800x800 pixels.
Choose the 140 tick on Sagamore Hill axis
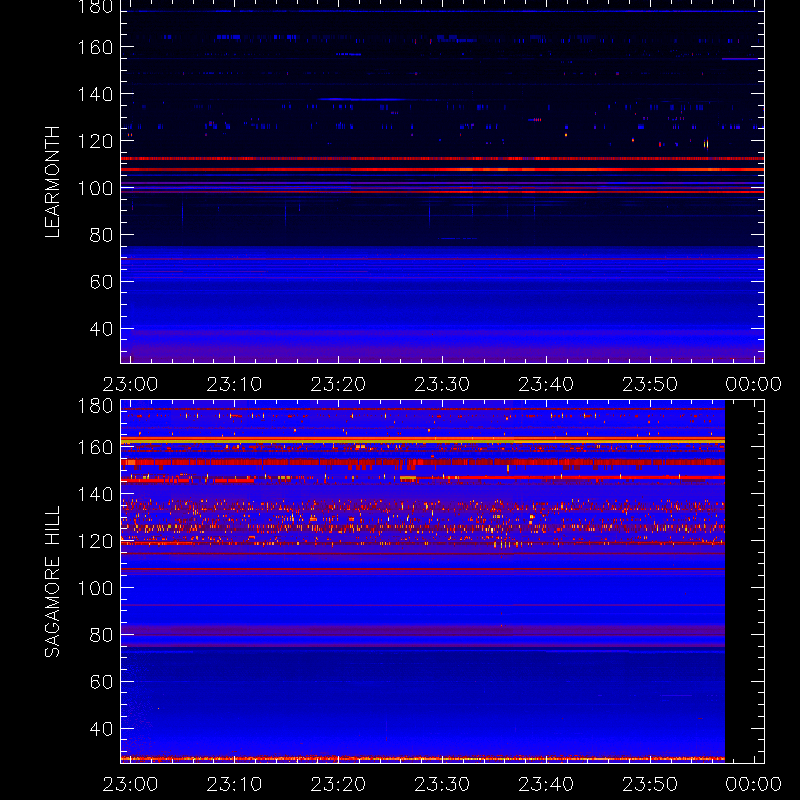click(x=95, y=494)
